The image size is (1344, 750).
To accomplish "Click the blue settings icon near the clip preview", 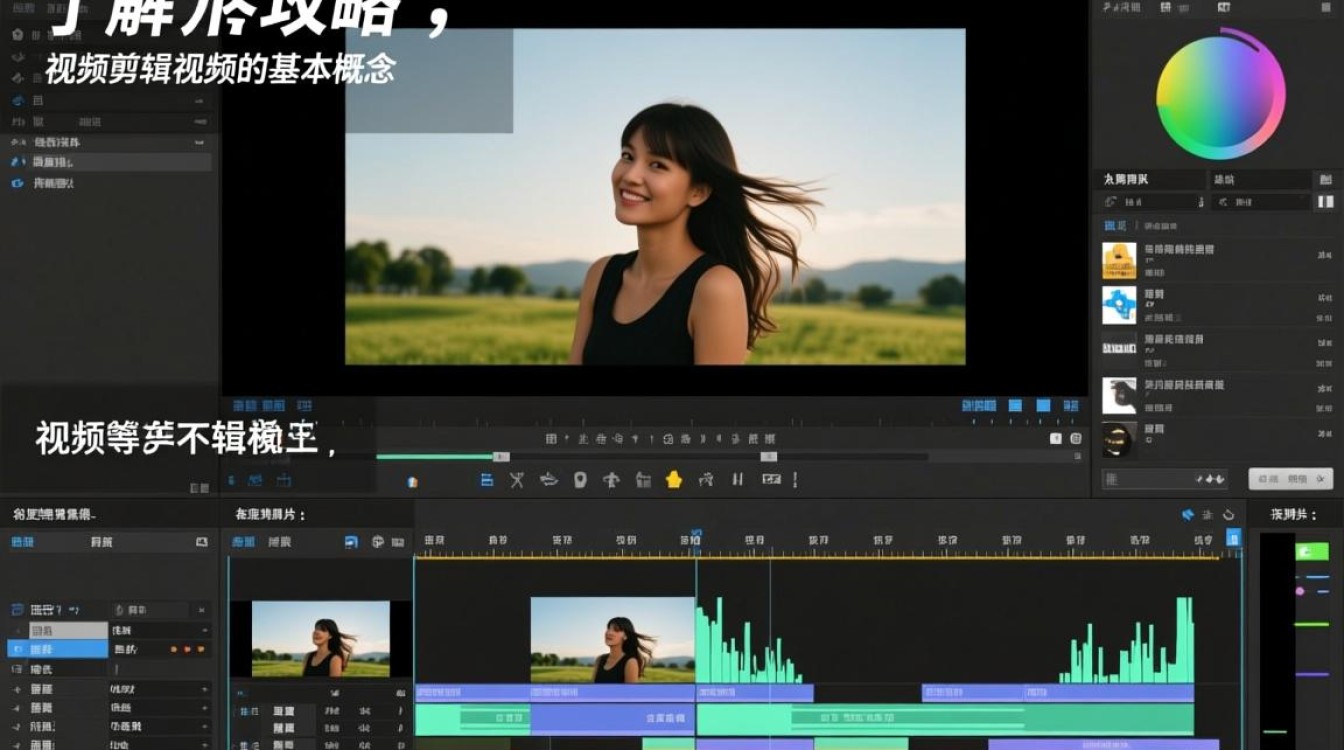I will (352, 541).
